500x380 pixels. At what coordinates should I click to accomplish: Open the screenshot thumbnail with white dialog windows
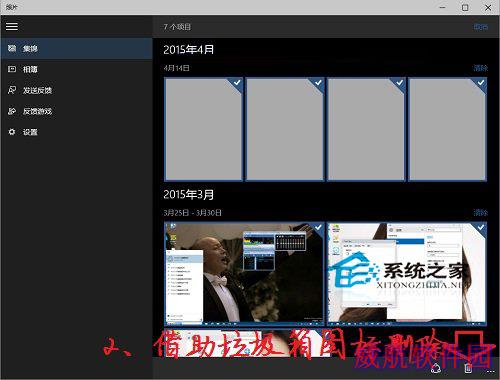tap(407, 274)
